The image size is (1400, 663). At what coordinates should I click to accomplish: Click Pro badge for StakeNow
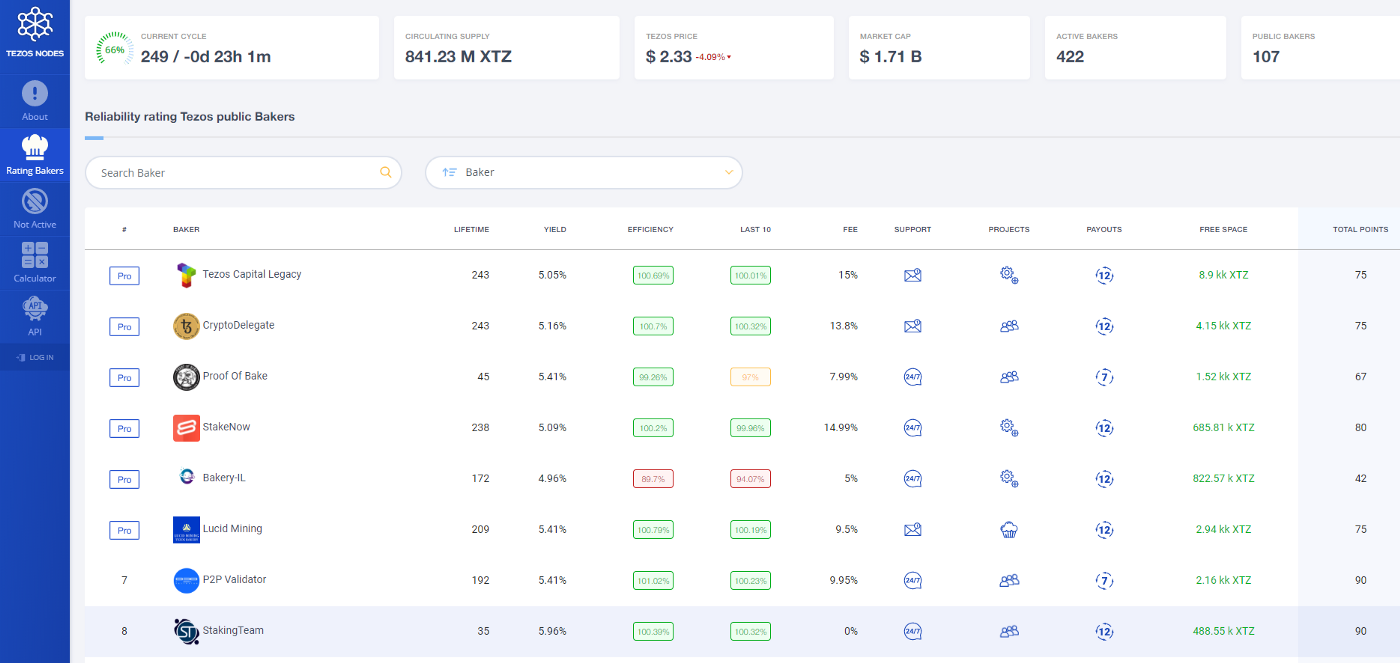tap(124, 428)
